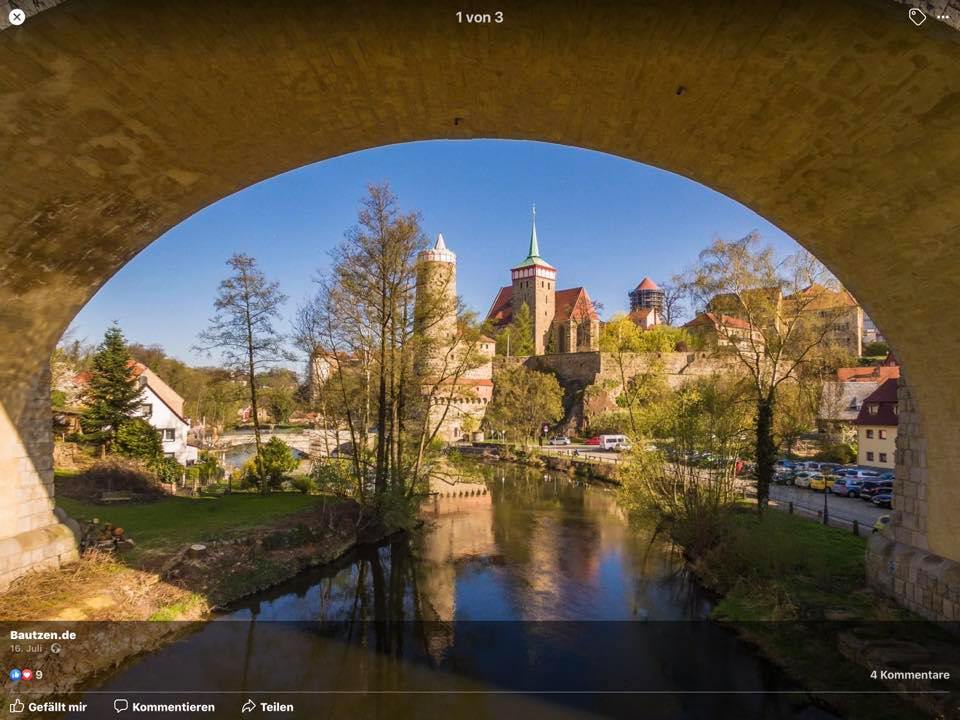The image size is (960, 720).
Task: View the list of 9 reactions
Action: coord(39,675)
